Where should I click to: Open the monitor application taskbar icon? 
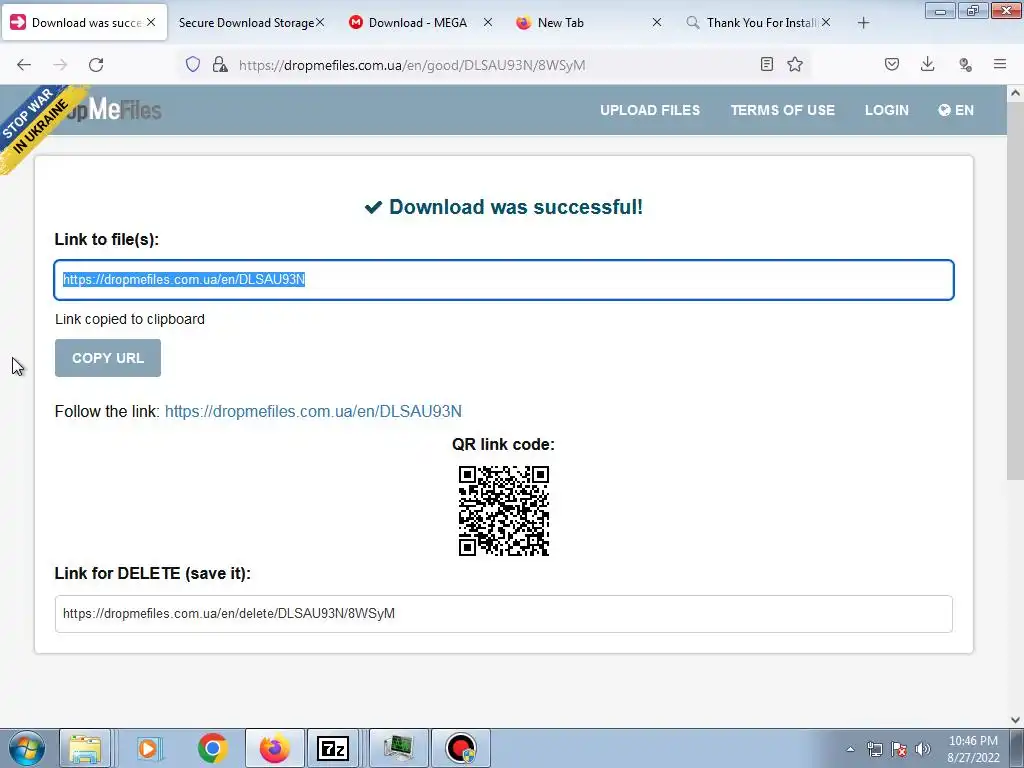(x=399, y=748)
